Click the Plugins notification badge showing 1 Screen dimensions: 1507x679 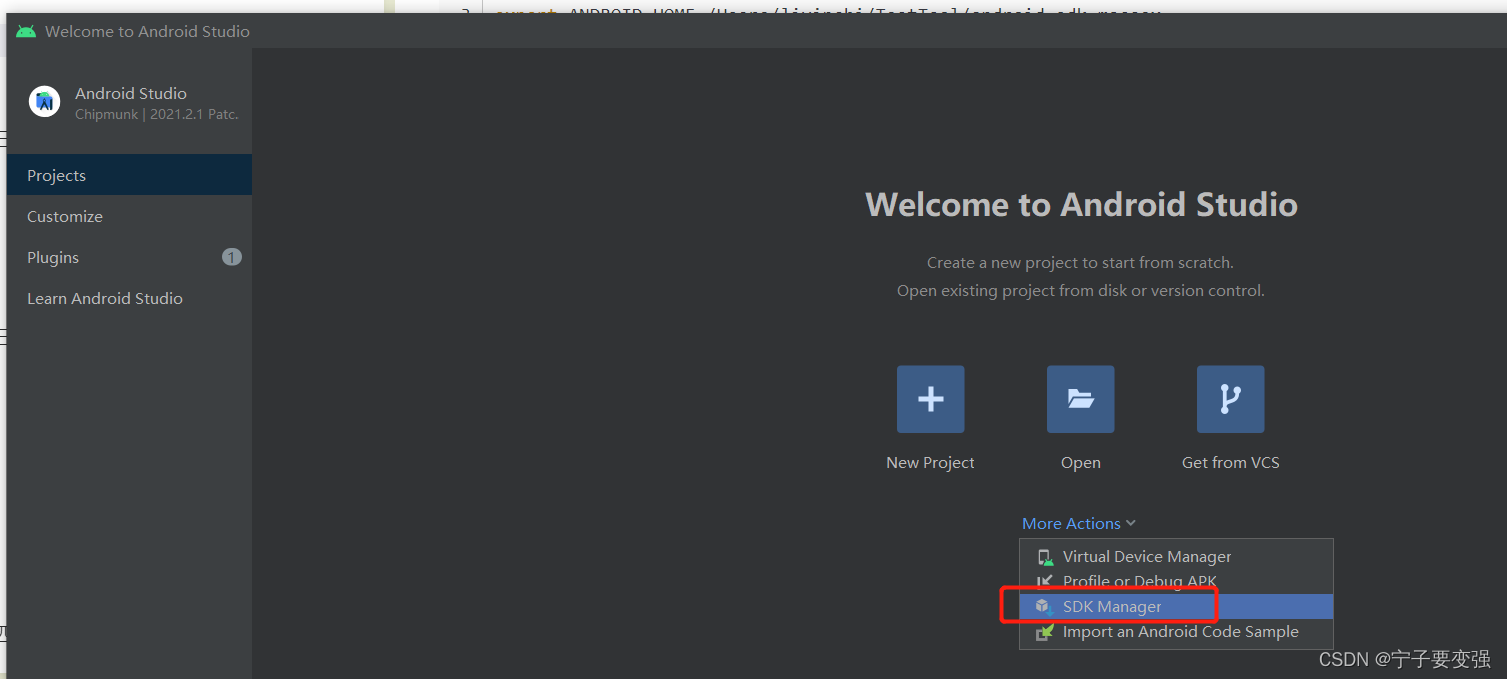pyautogui.click(x=231, y=257)
